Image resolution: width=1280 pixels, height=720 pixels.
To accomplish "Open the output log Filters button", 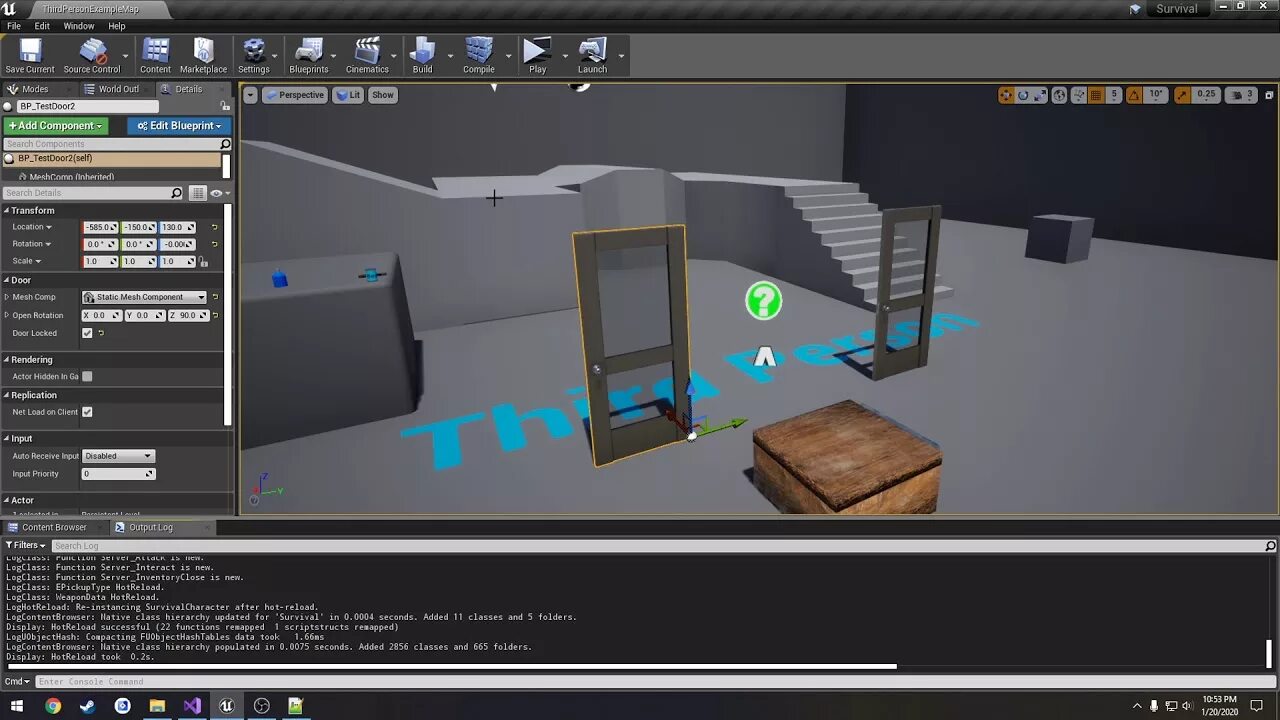I will pos(24,546).
